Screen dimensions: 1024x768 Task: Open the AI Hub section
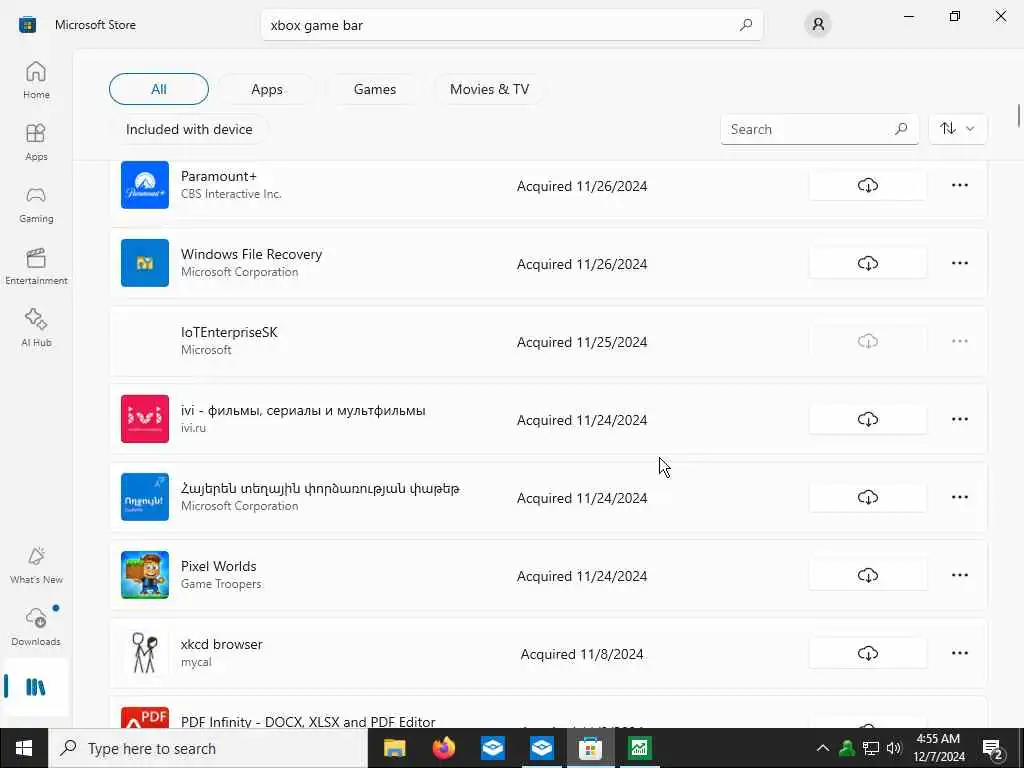[36, 328]
